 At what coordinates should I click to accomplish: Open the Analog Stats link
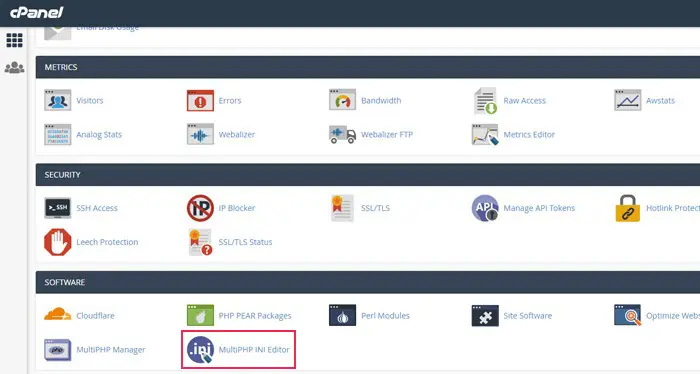click(99, 134)
